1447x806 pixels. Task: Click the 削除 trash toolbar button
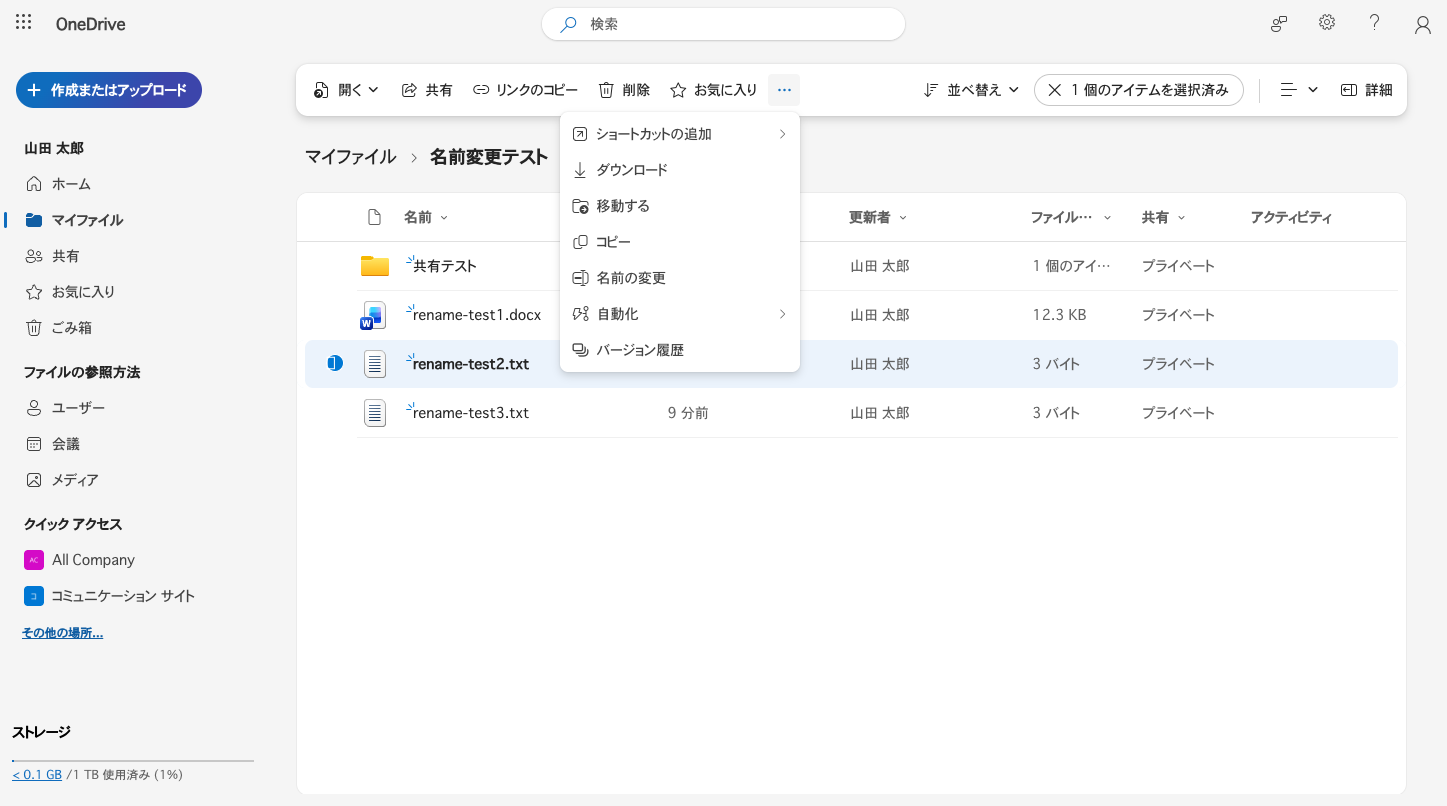pyautogui.click(x=624, y=90)
